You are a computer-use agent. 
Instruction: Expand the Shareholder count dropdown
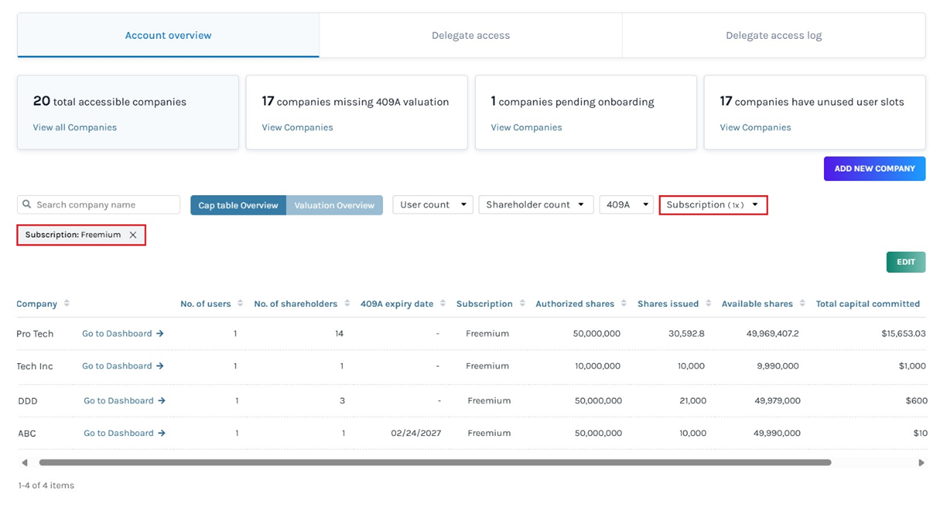tap(535, 205)
